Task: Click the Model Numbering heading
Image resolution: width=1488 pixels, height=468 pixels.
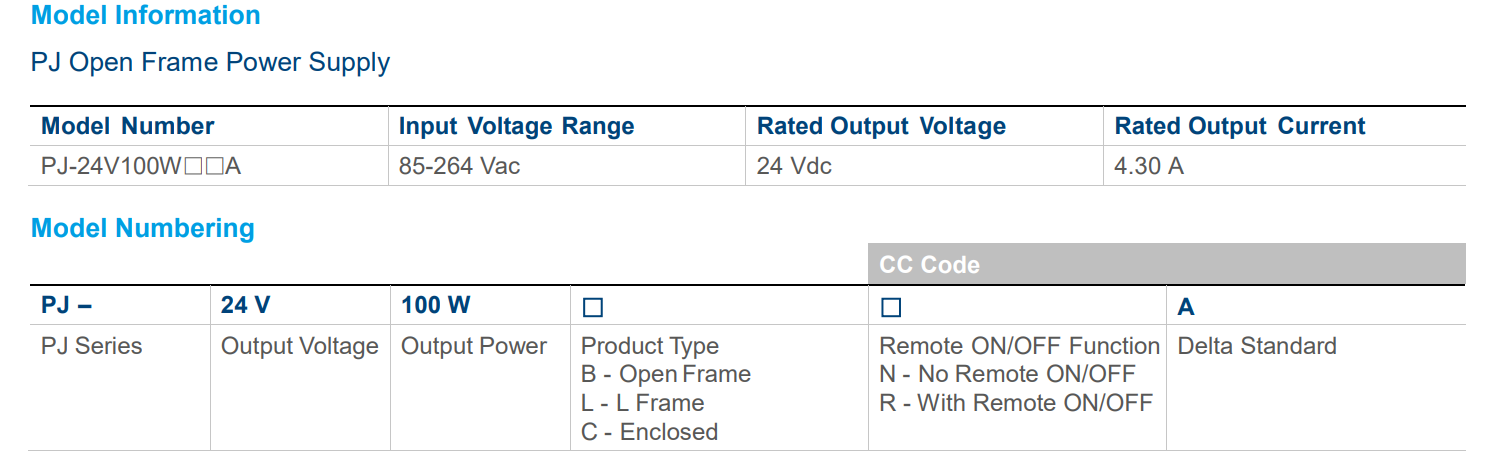Action: [143, 228]
